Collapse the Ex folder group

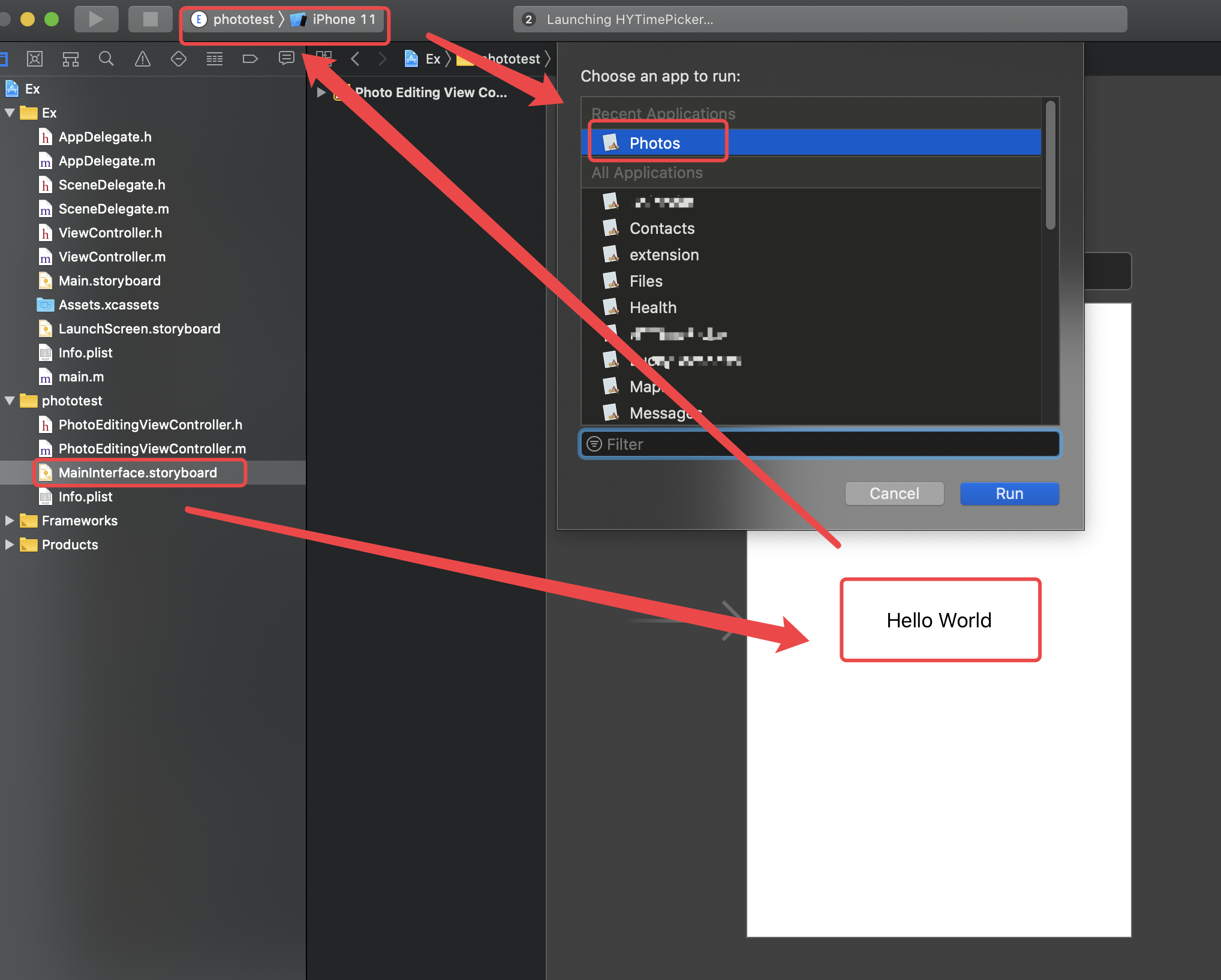(10, 113)
